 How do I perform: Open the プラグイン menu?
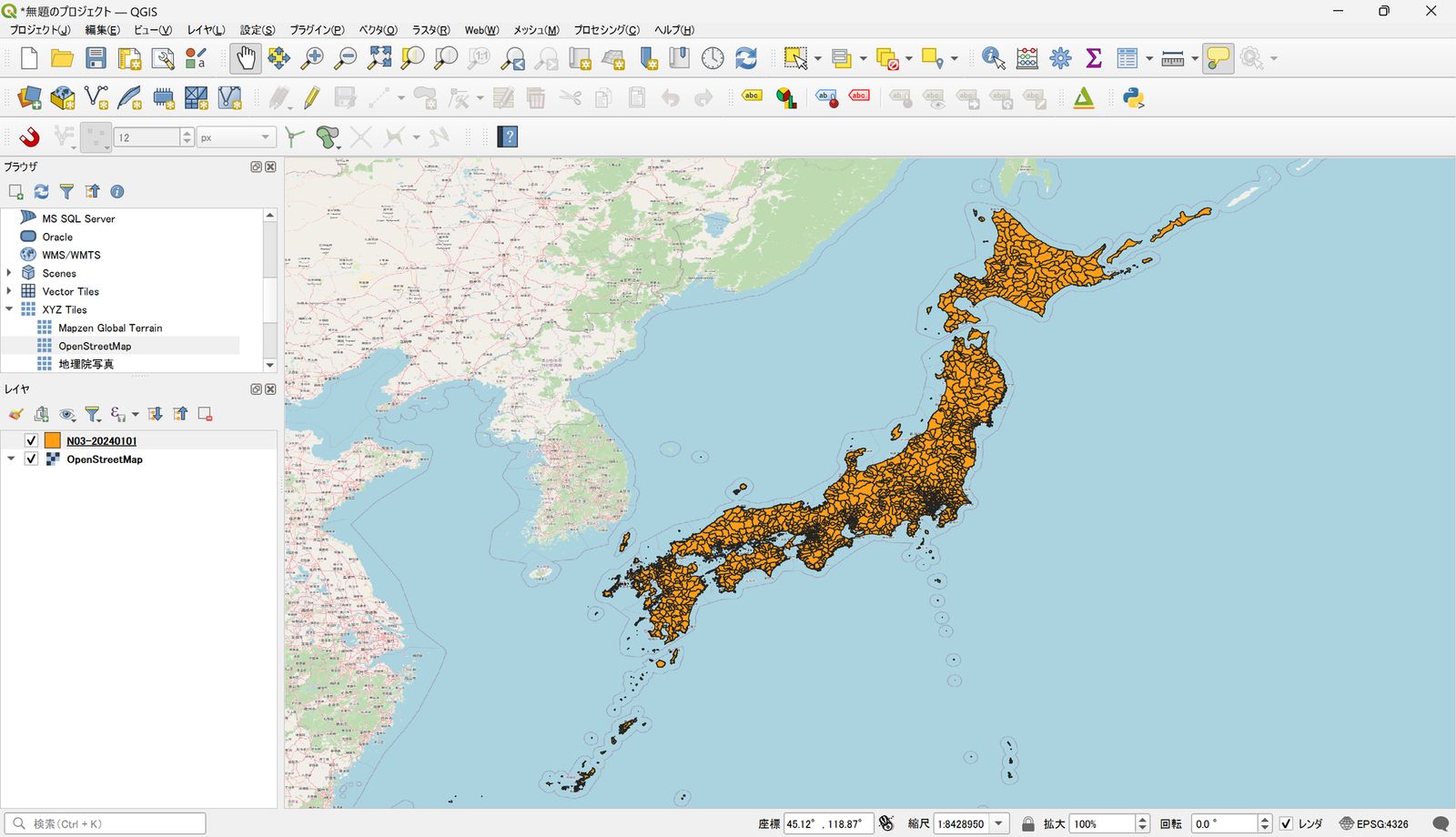tap(317, 30)
